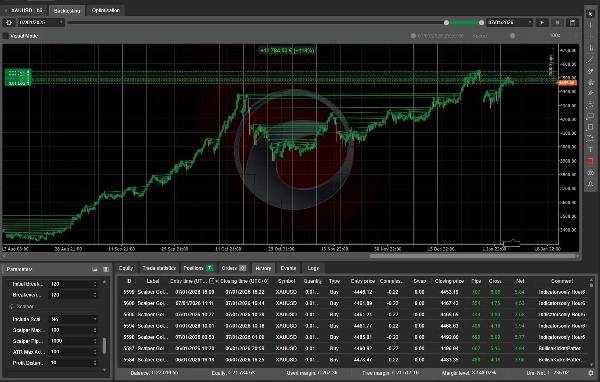Select the trend line drawing tool
The width and height of the screenshot is (600, 382).
click(590, 60)
